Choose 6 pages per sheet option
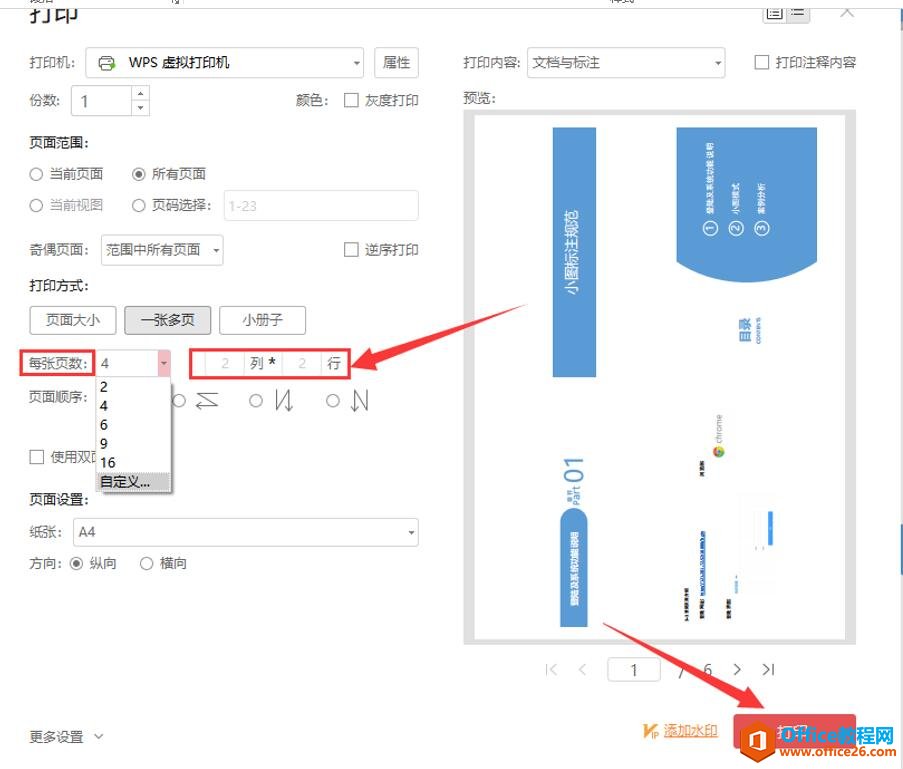Image resolution: width=903 pixels, height=769 pixels. pyautogui.click(x=133, y=425)
